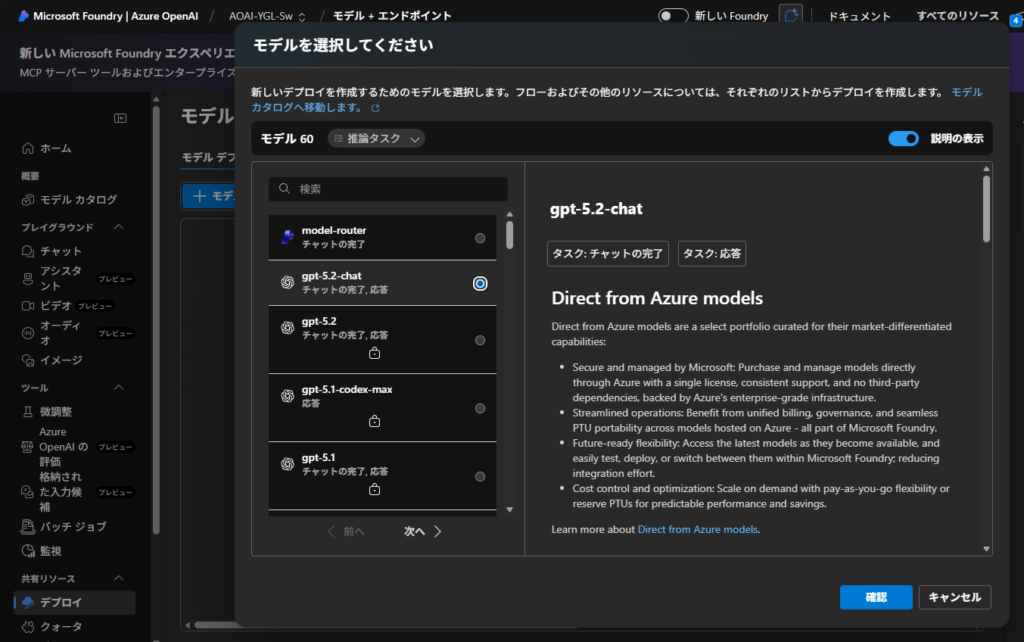1024x642 pixels.
Task: Click the lock icon under gpt-5.2
Action: pos(374,354)
